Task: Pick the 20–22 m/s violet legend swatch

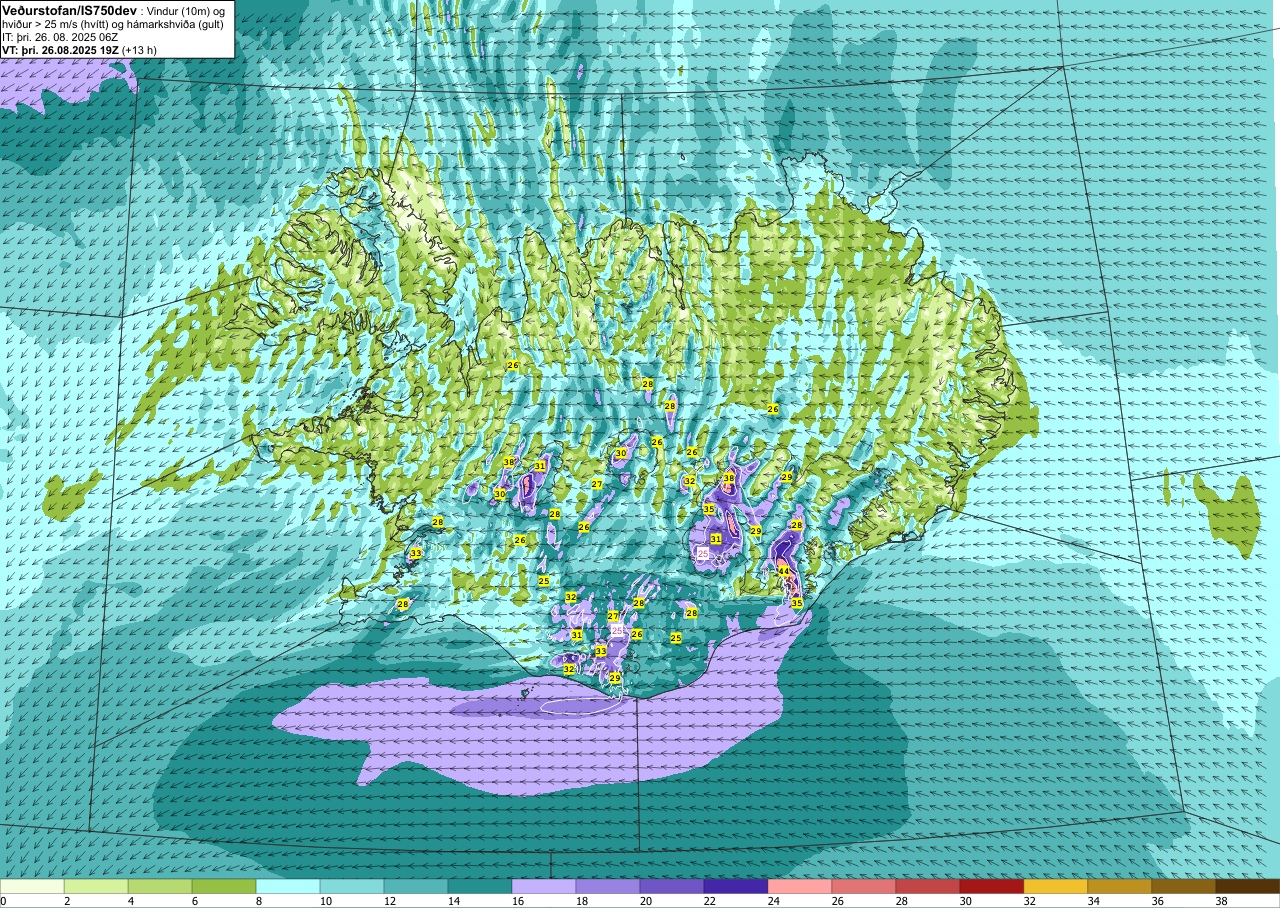Action: [672, 886]
